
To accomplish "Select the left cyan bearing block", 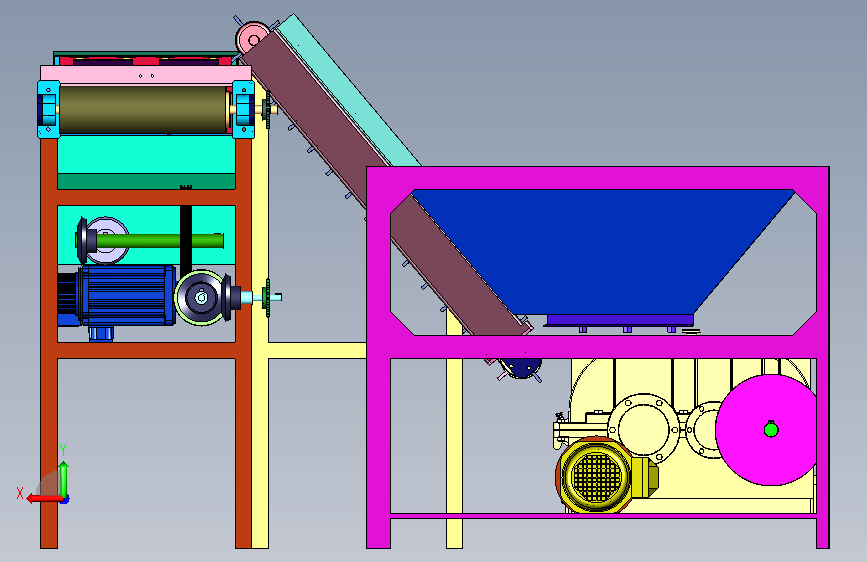I will 48,109.
